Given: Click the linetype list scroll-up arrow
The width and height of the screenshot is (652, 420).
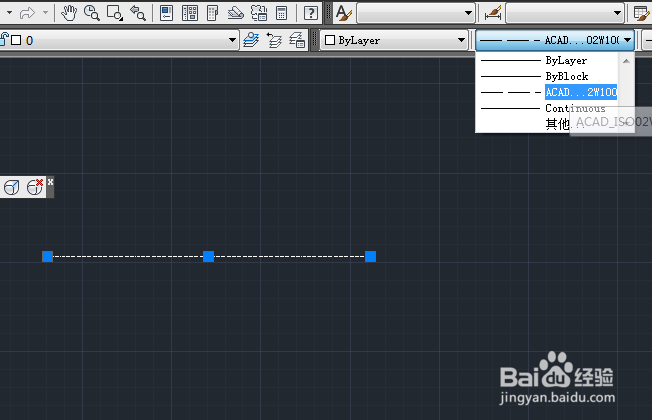Looking at the screenshot, I should click(626, 61).
